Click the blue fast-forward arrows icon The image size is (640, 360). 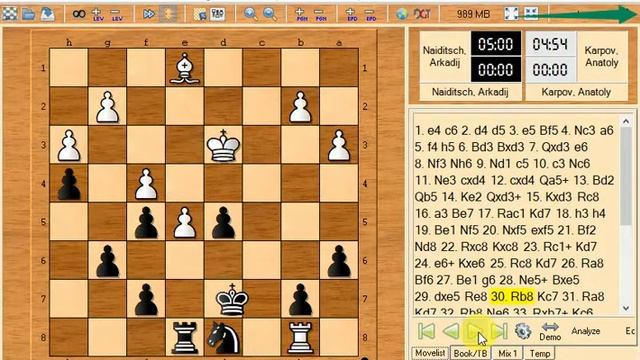(149, 14)
